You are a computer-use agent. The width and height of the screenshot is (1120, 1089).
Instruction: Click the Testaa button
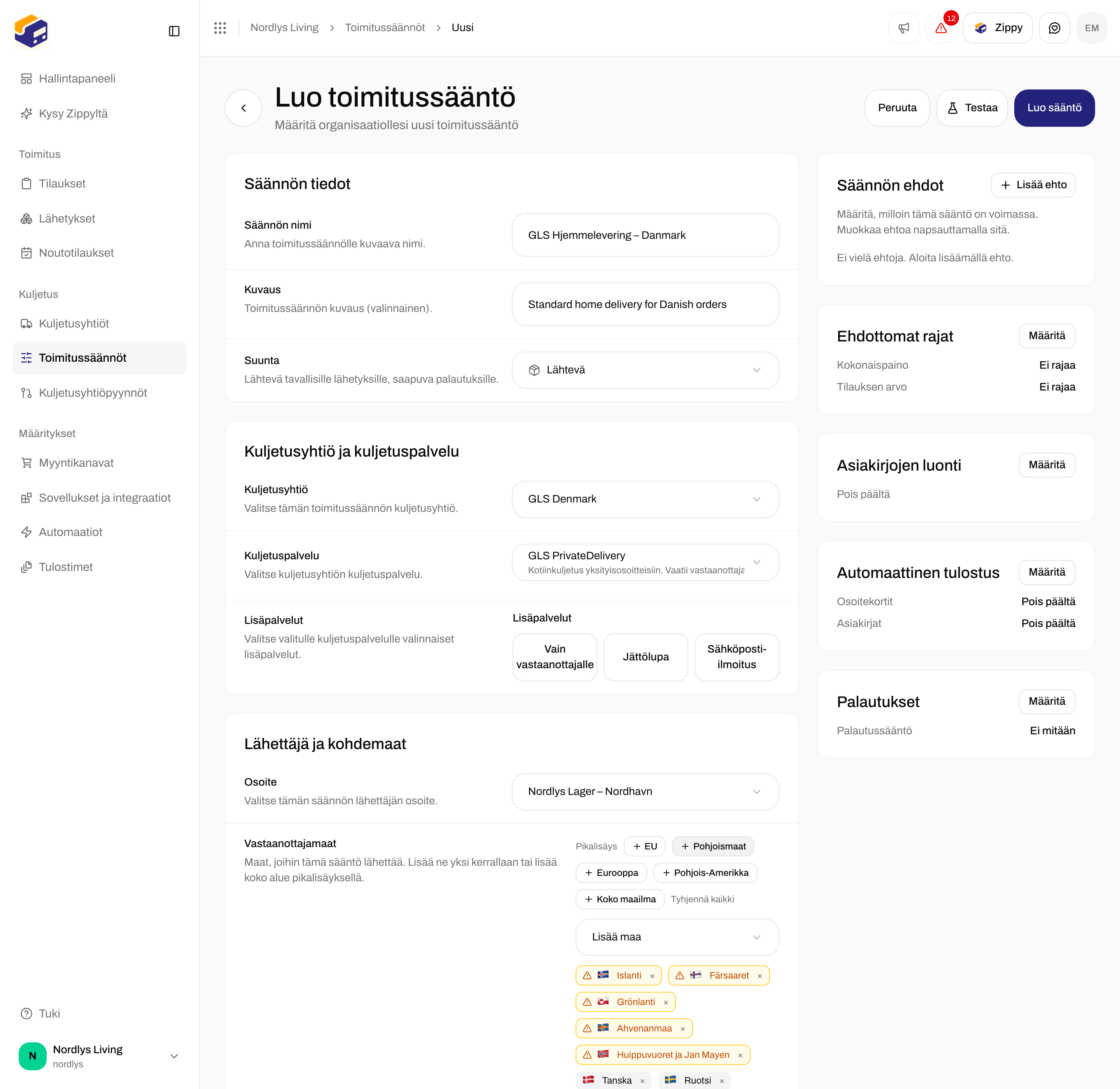click(x=972, y=108)
